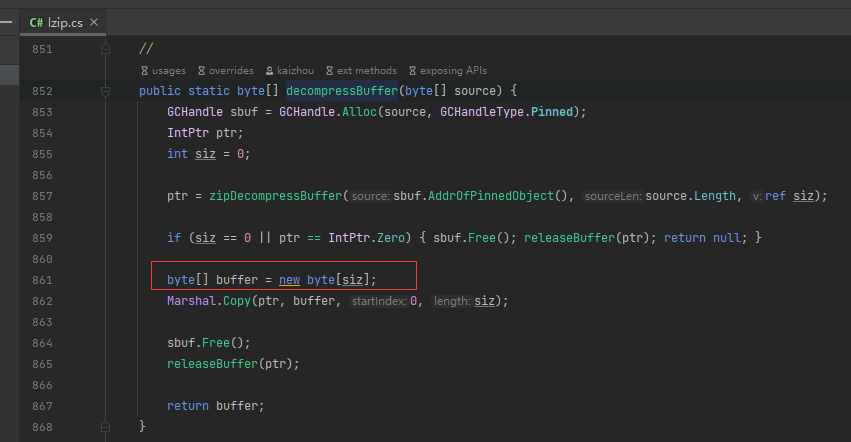Click the closing fold marker at line 868
This screenshot has height=442, width=851.
pos(105,427)
